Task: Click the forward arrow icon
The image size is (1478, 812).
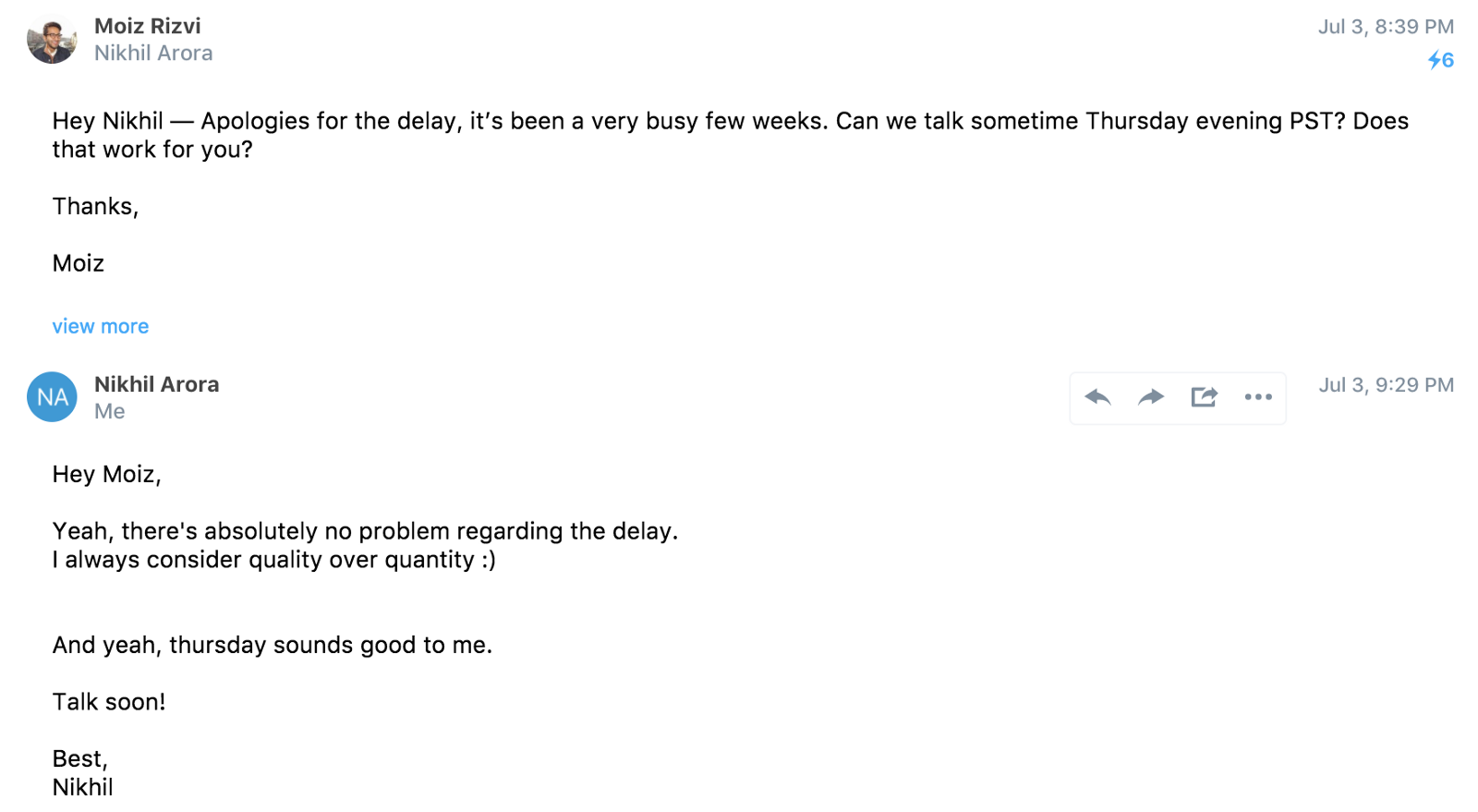Action: click(x=1151, y=397)
